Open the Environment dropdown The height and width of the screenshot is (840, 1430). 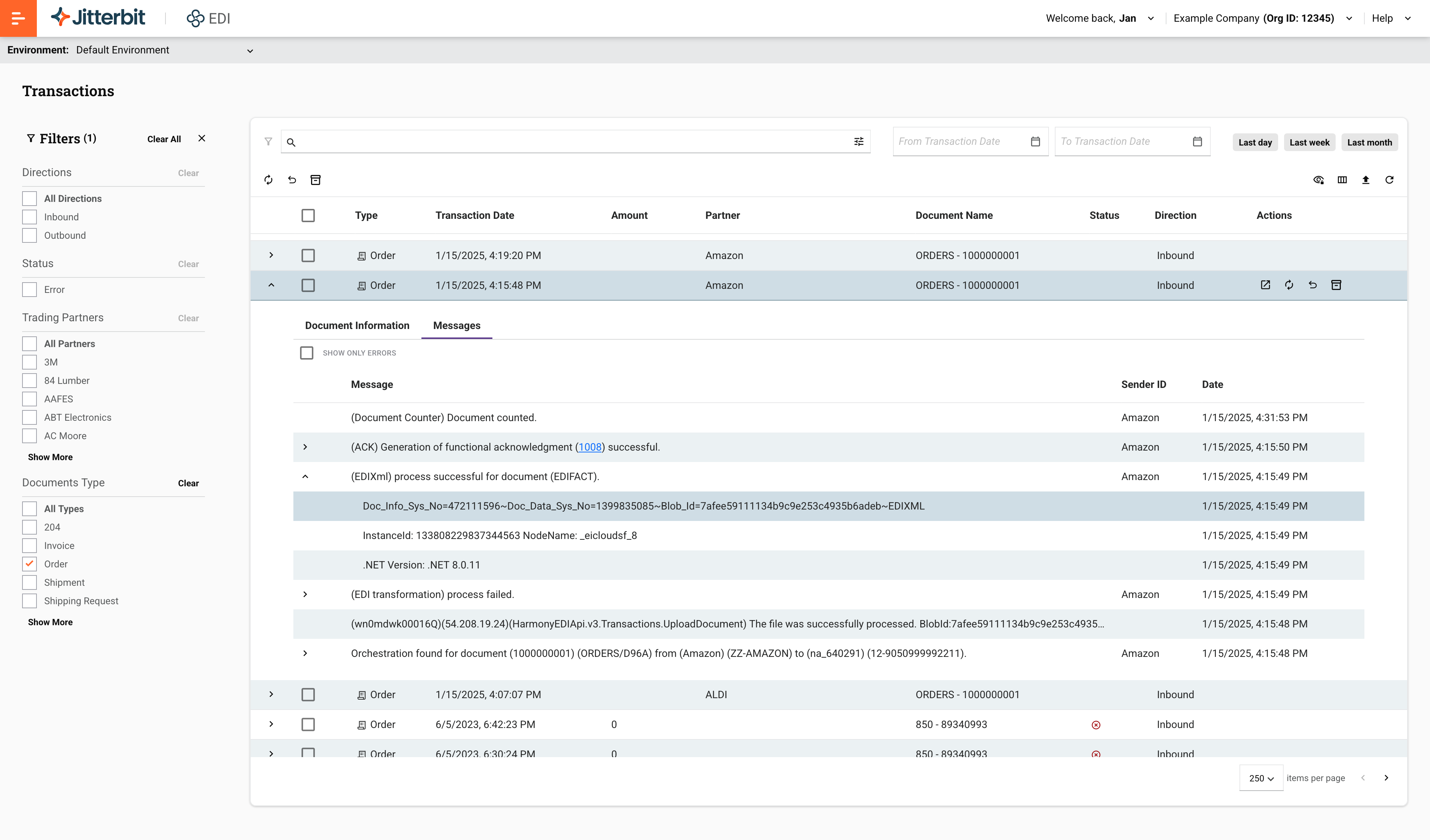(165, 50)
